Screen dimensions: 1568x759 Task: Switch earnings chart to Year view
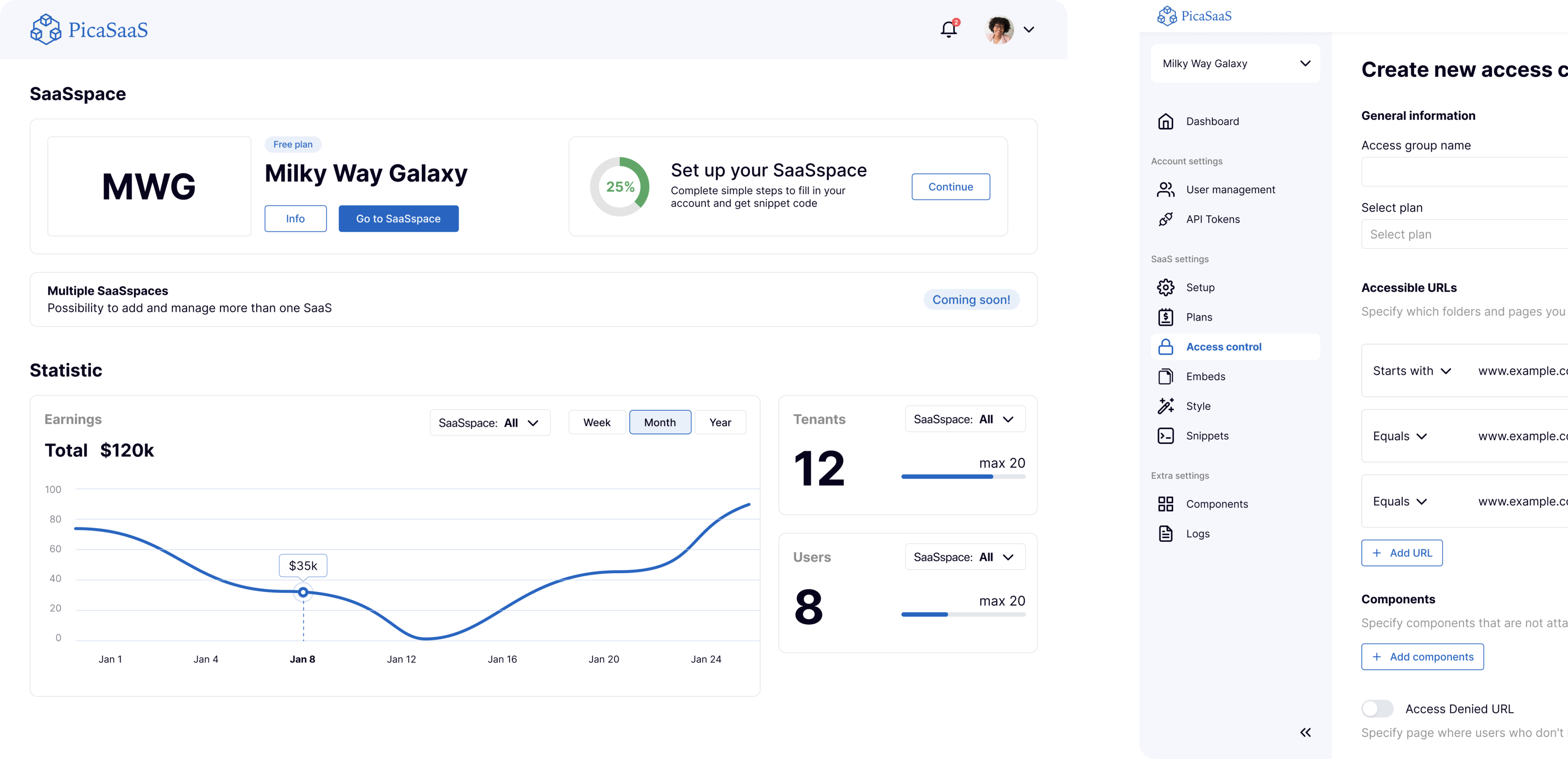pyautogui.click(x=720, y=422)
